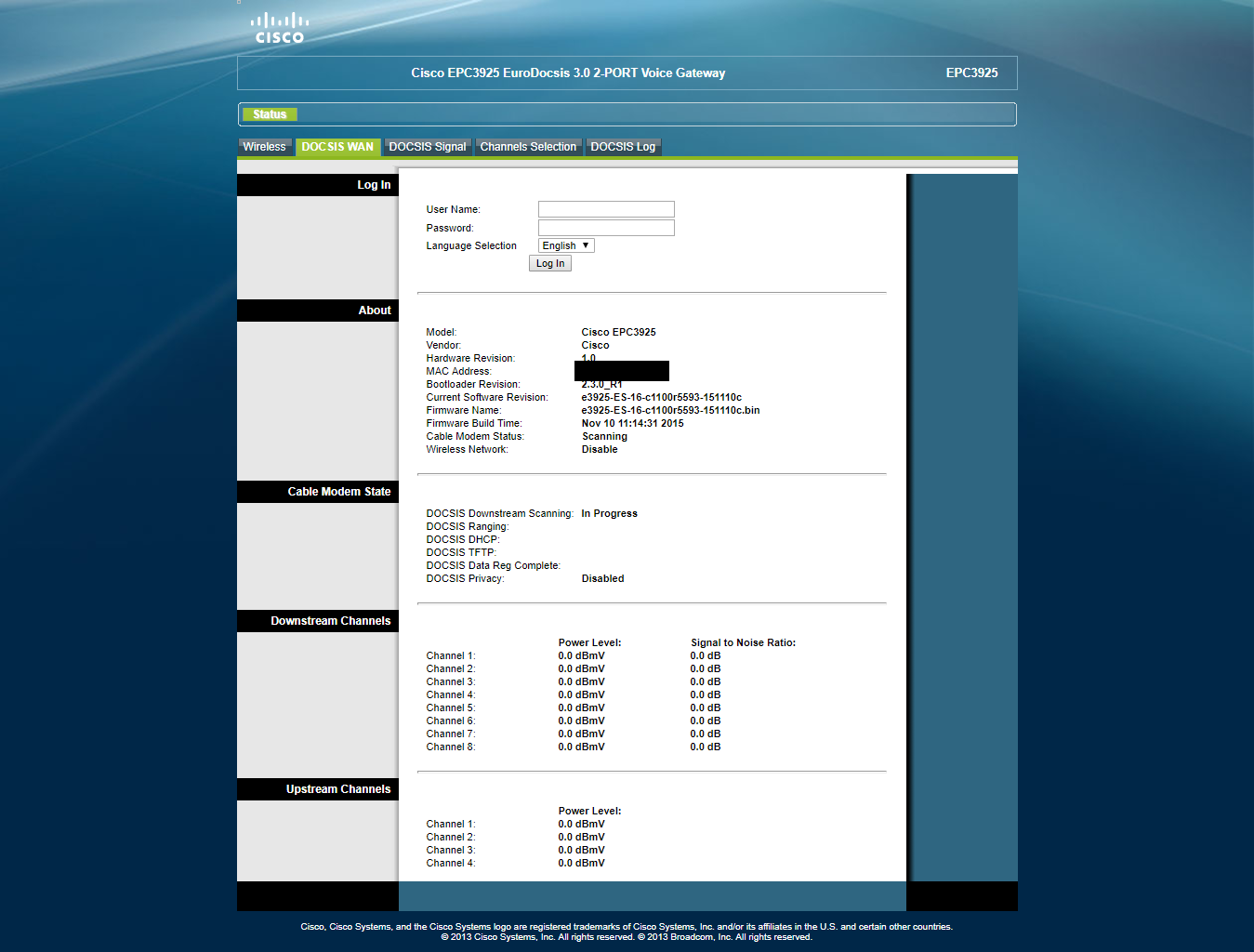1254x952 pixels.
Task: Click the 'Cable Modem State' section header
Action: 318,492
